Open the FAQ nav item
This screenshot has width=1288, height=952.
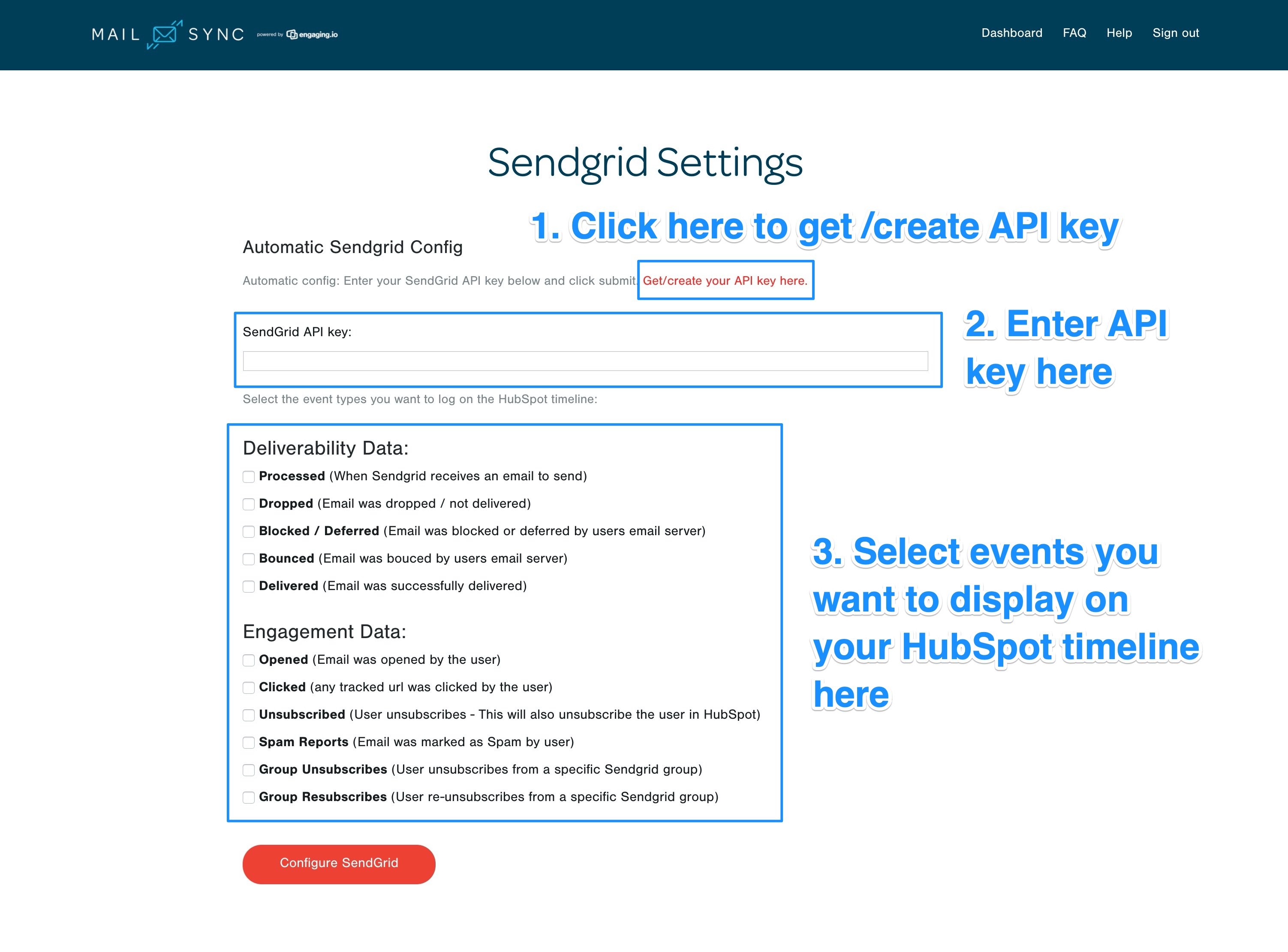tap(1074, 33)
